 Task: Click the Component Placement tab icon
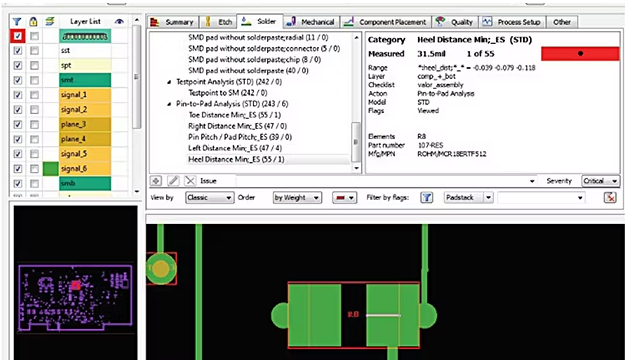click(349, 22)
